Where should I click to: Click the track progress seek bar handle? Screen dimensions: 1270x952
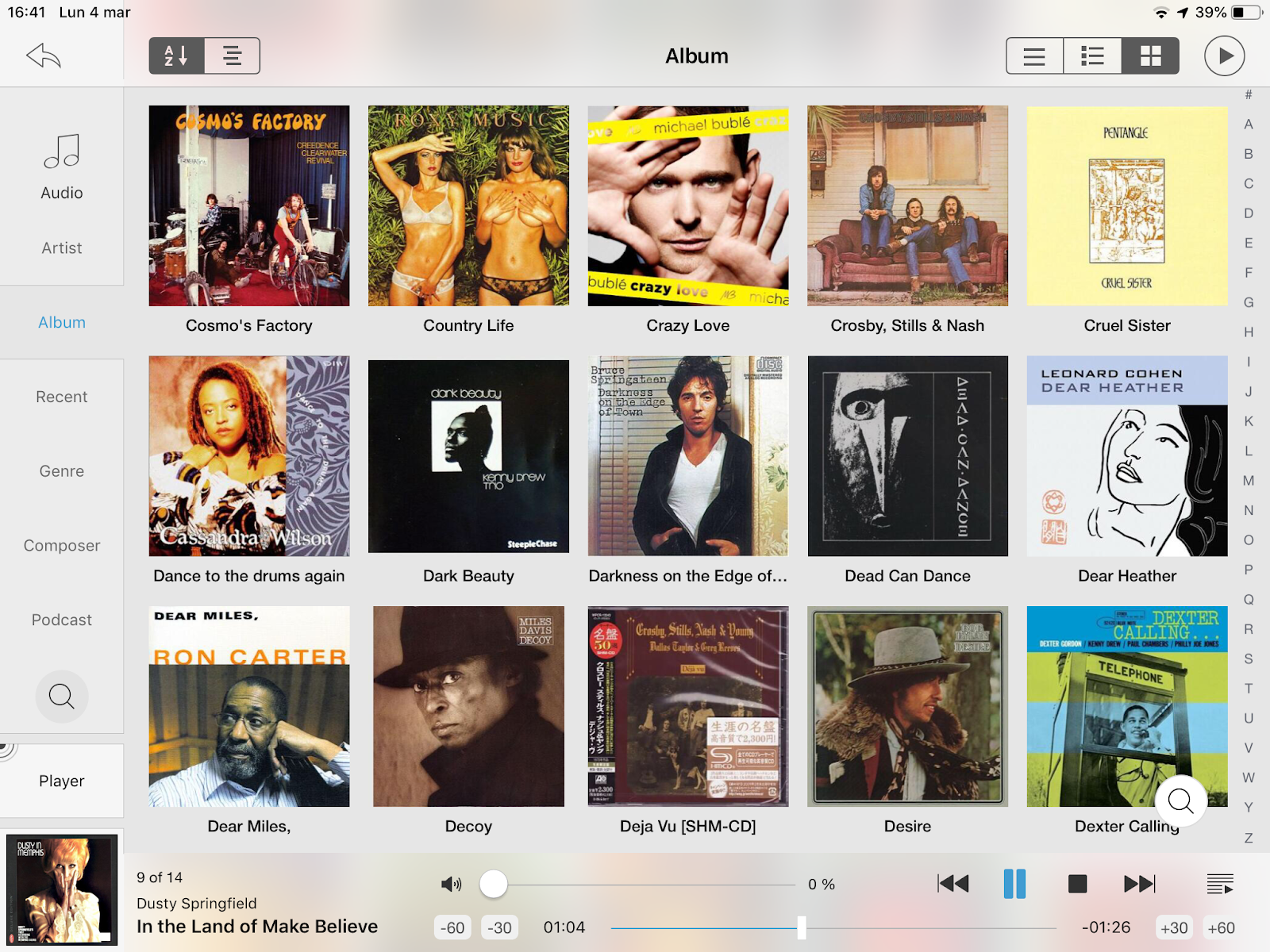802,927
